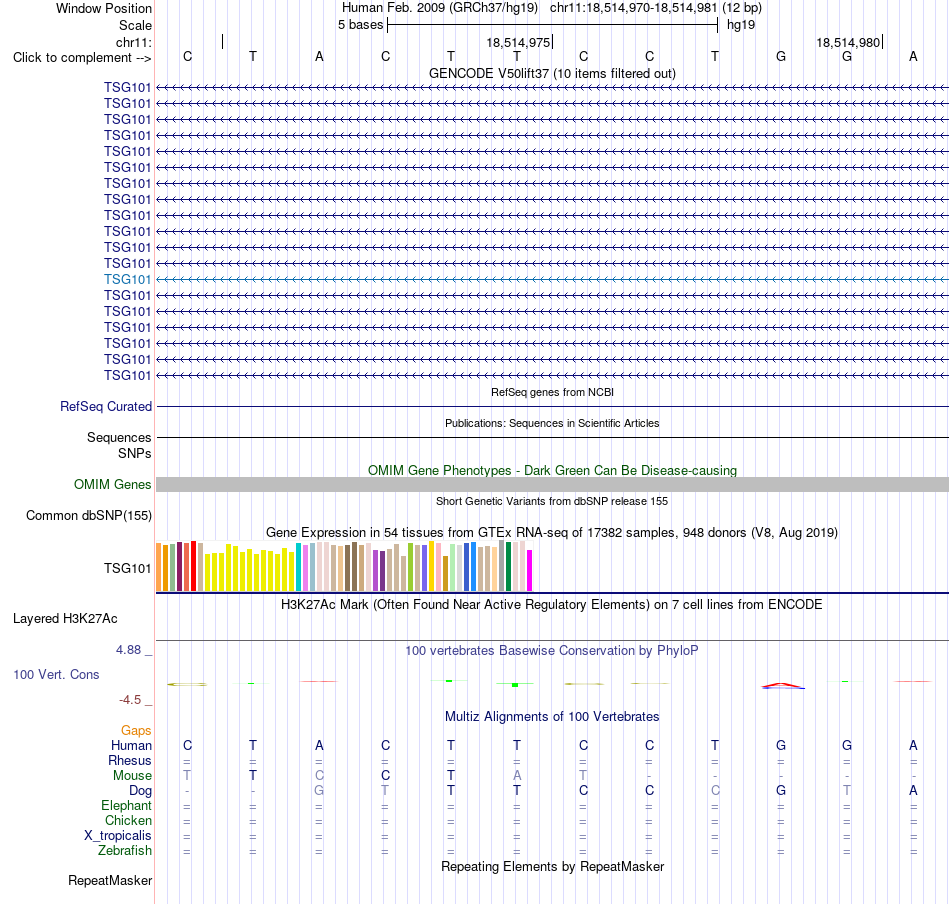
Task: Click the 'RefSeq genes from NCBI' track title
Action: coord(553,392)
